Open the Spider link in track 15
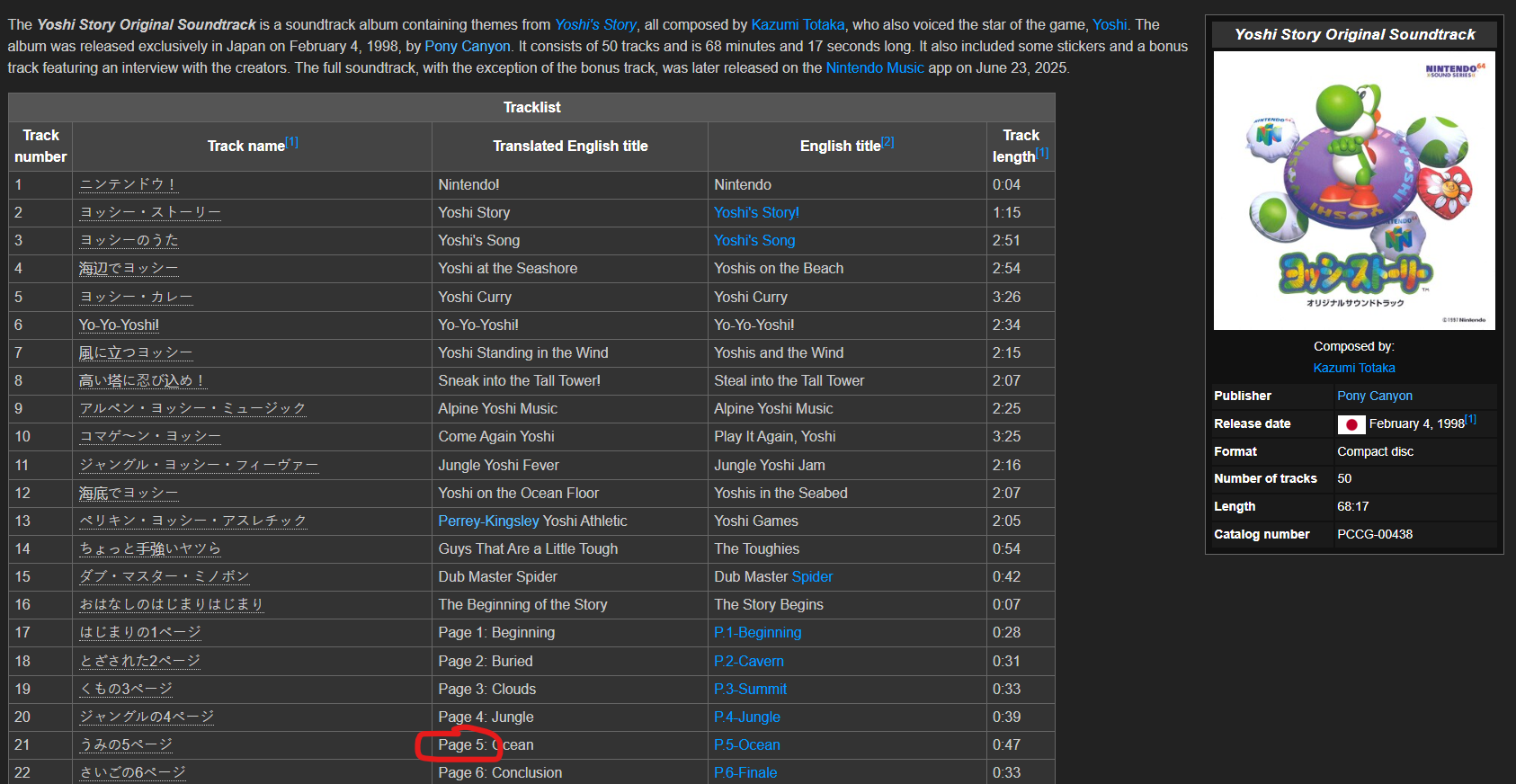Image resolution: width=1516 pixels, height=784 pixels. point(812,576)
